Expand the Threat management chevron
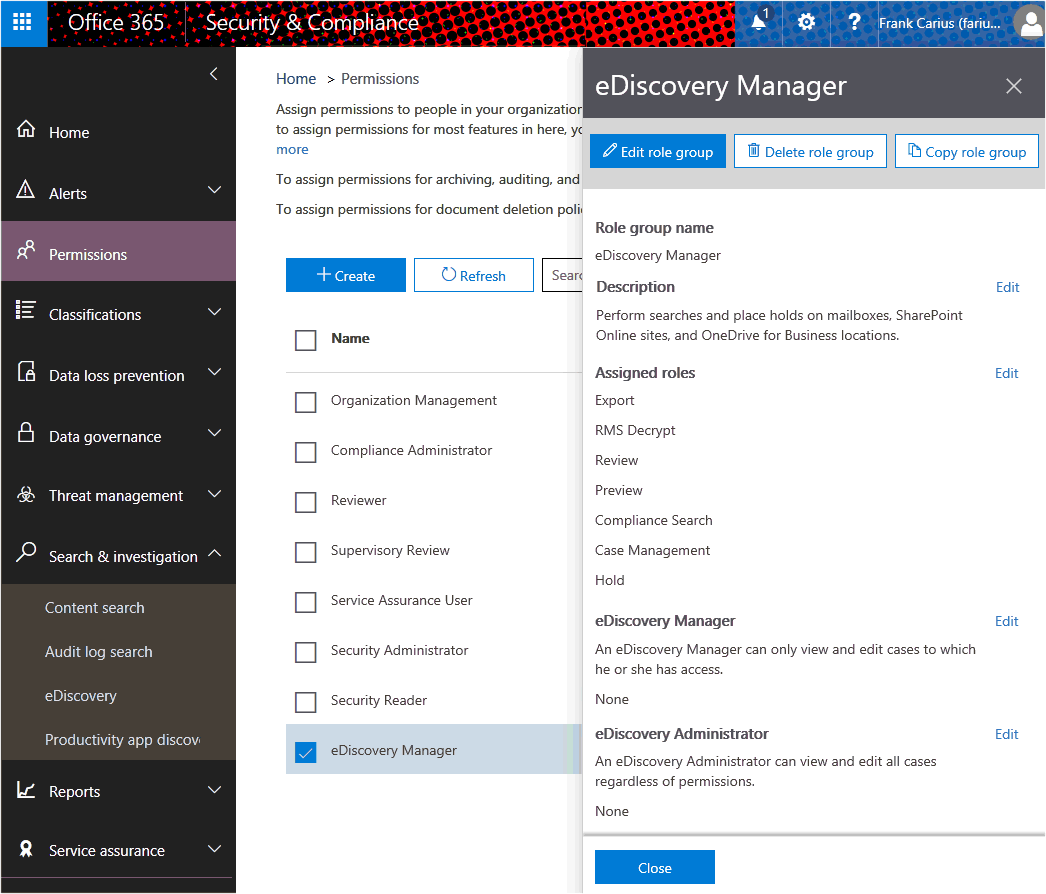Image resolution: width=1046 pixels, height=894 pixels. pos(214,494)
